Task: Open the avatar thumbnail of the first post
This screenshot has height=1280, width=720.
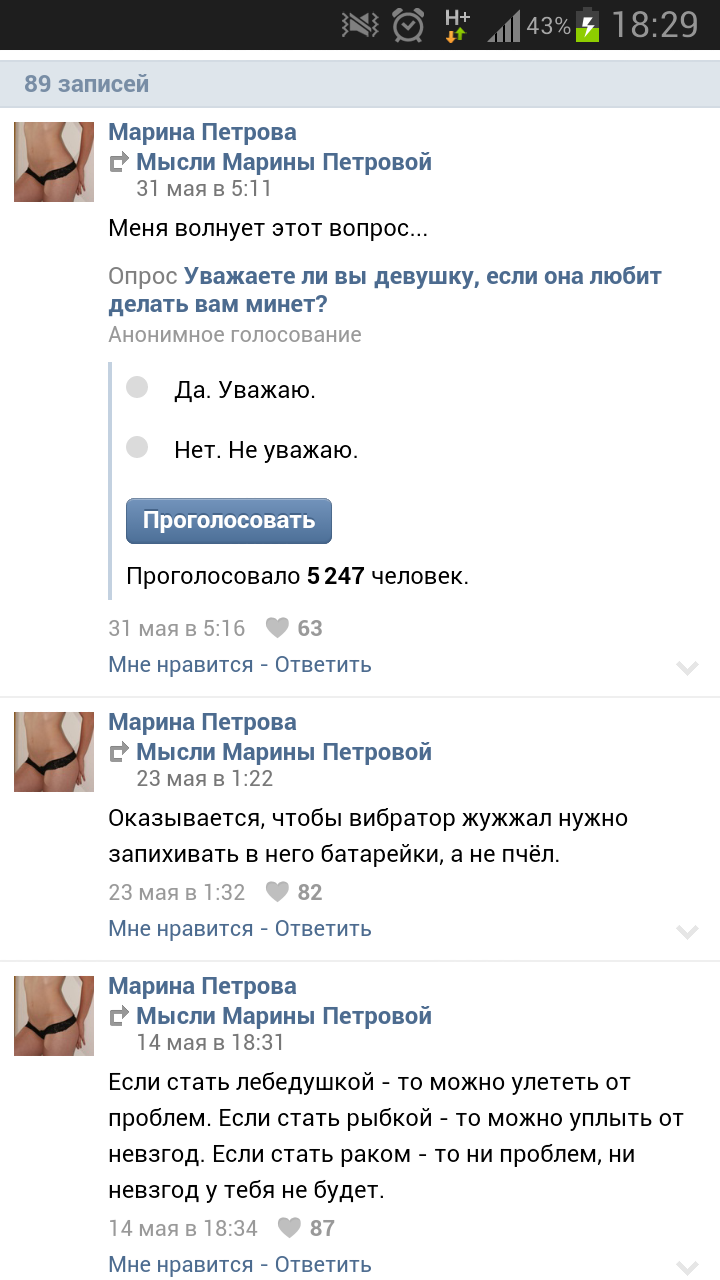Action: 54,162
